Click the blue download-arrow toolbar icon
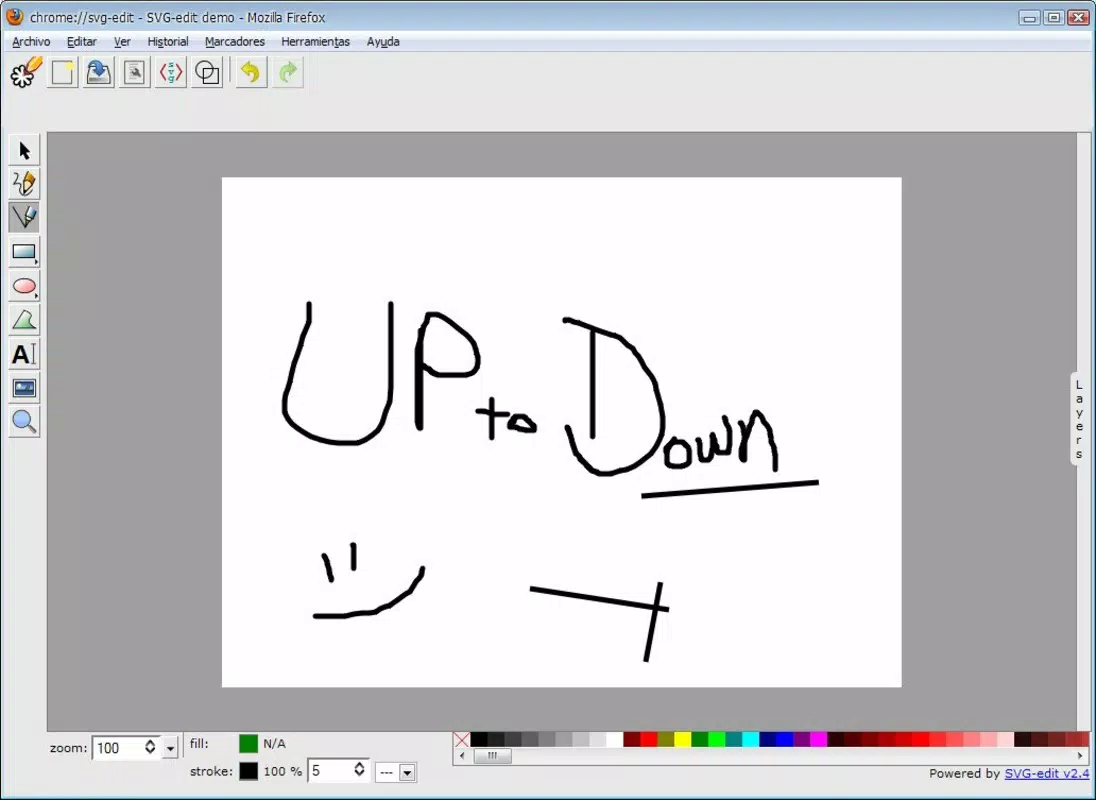 [99, 73]
